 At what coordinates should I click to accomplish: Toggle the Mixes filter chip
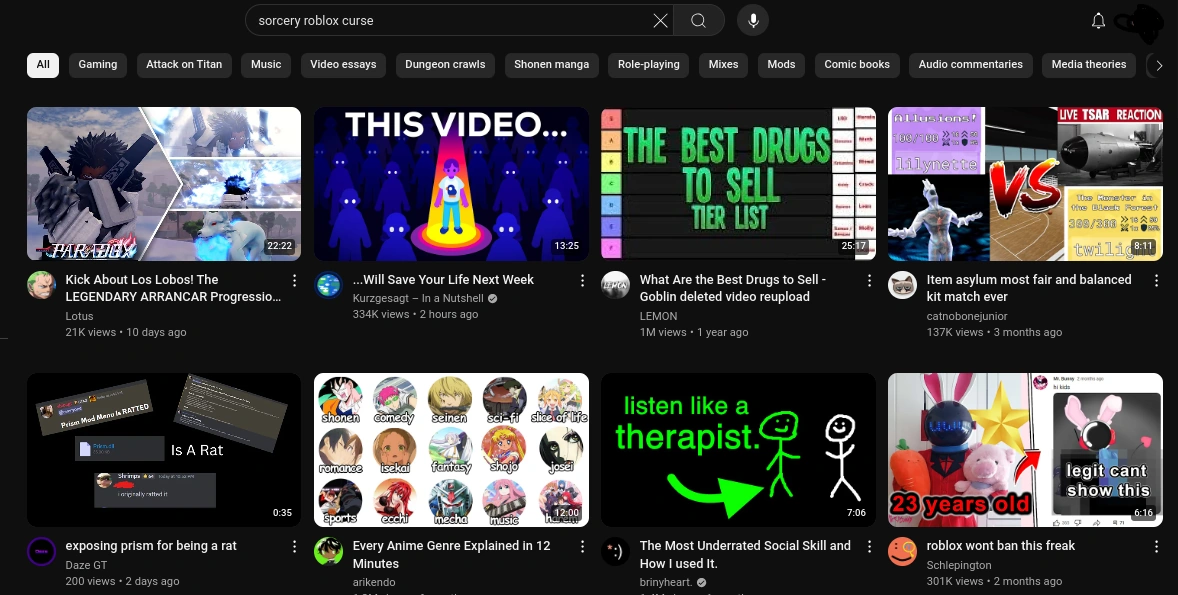[x=723, y=65]
